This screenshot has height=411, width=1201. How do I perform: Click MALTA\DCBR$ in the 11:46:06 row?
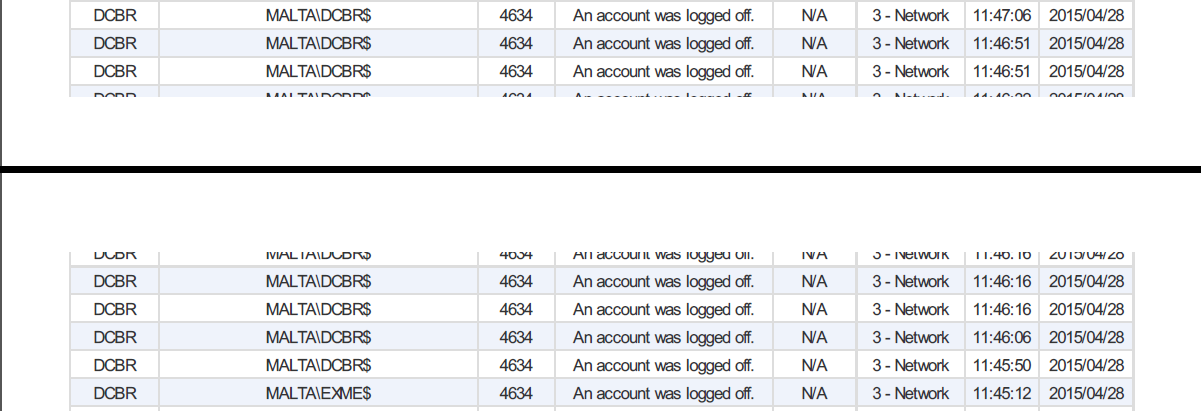318,337
